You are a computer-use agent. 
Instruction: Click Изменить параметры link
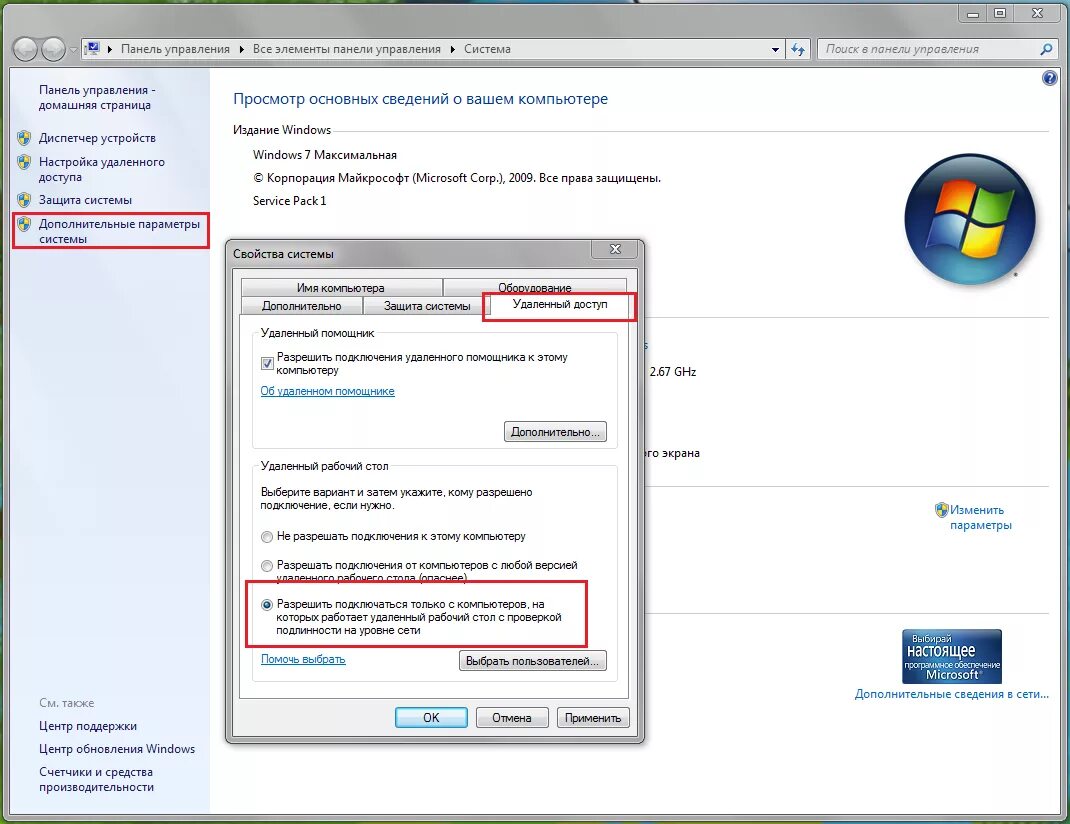[x=981, y=517]
